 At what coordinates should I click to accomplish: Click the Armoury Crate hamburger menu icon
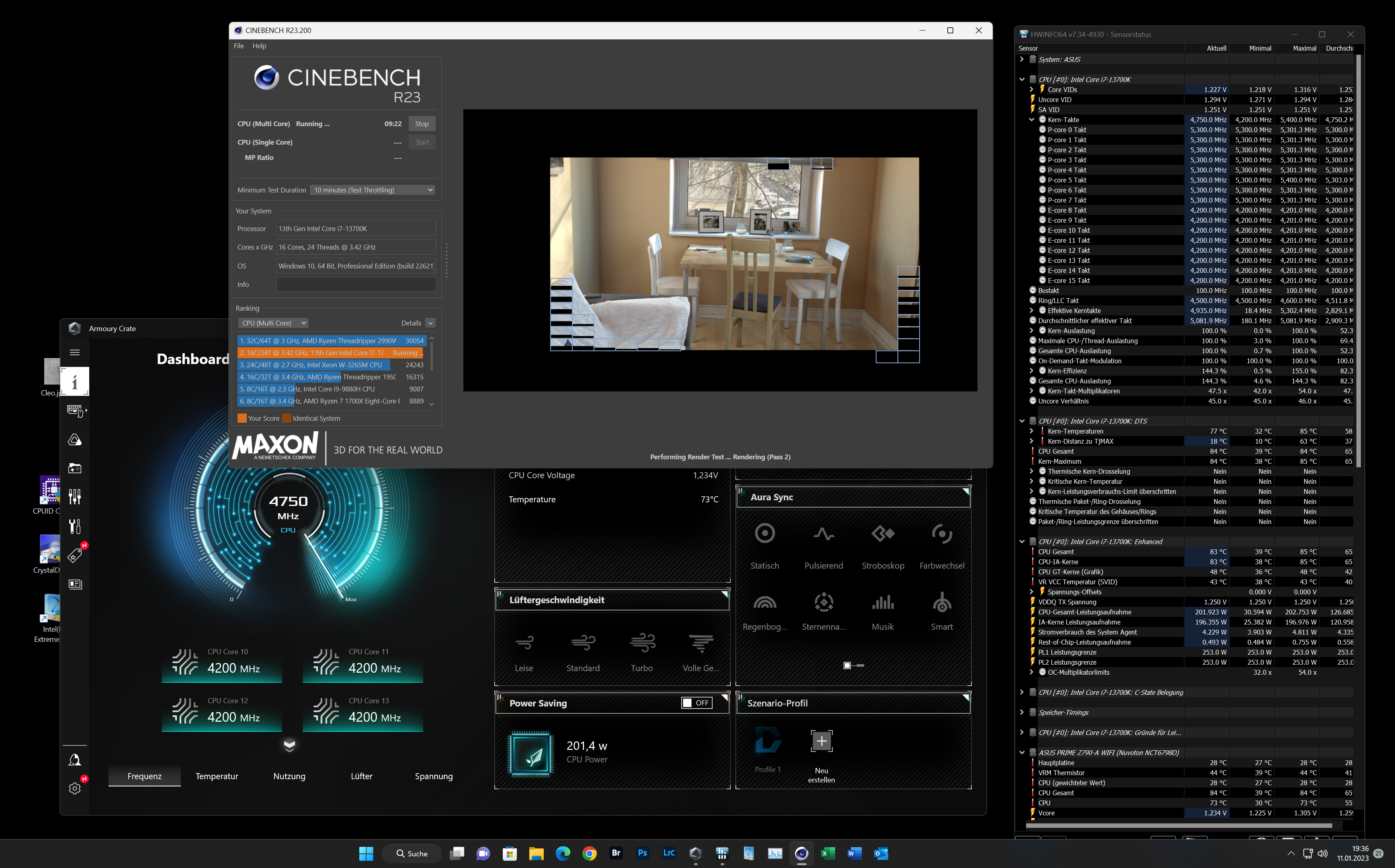point(75,352)
